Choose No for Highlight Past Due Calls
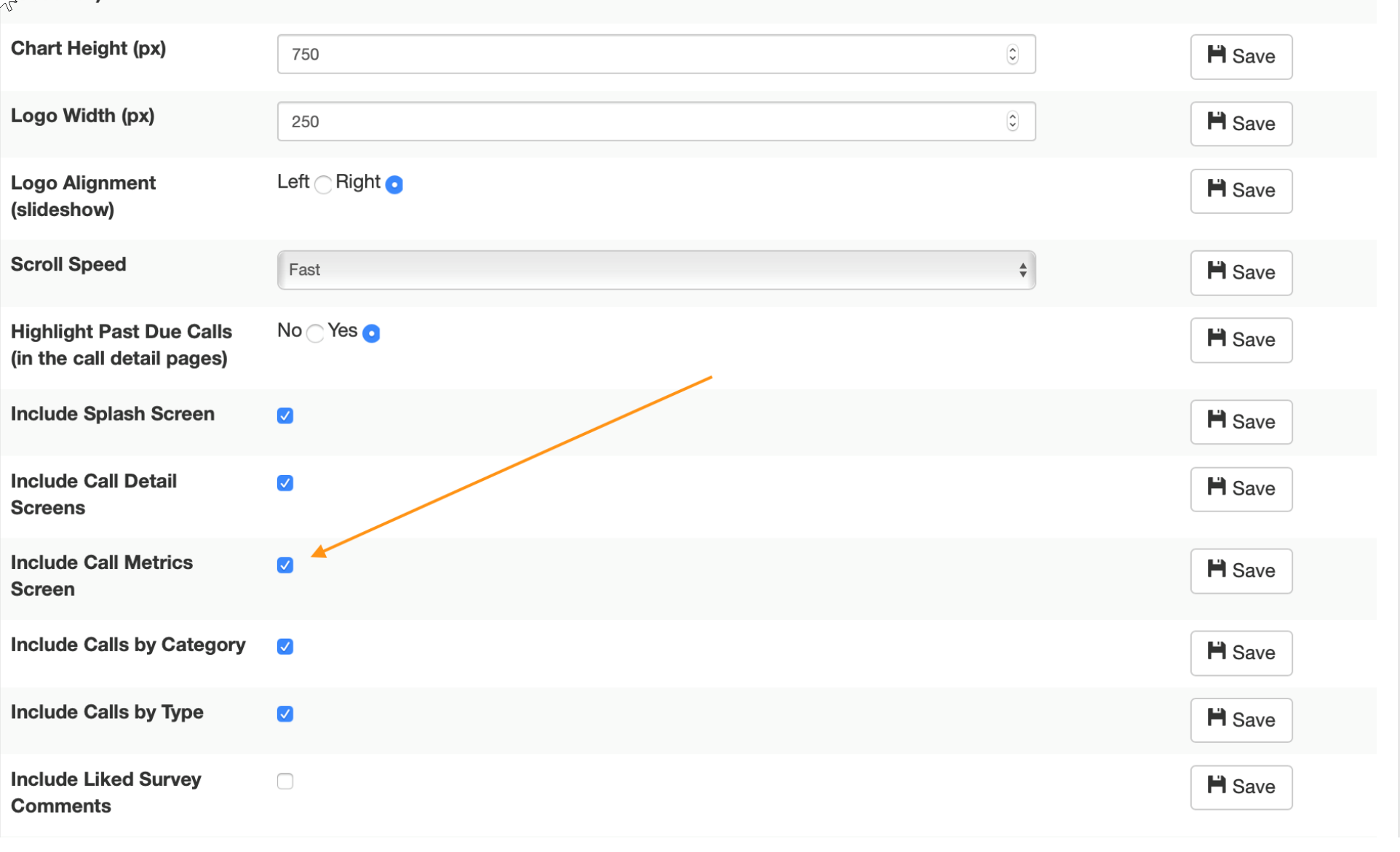Screen dimensions: 1400x852 (x=315, y=333)
